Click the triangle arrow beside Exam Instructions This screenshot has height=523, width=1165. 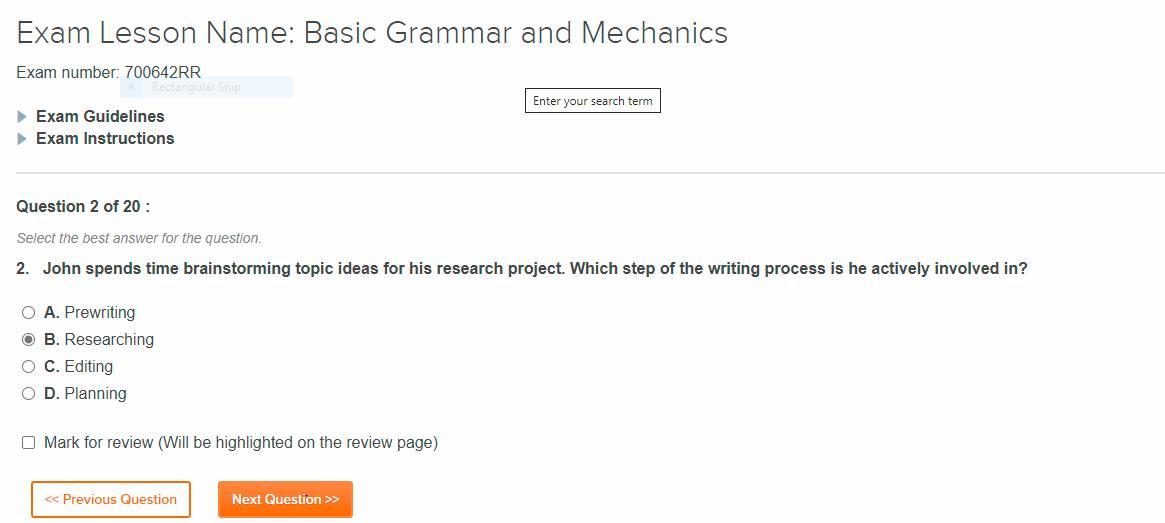tap(22, 139)
